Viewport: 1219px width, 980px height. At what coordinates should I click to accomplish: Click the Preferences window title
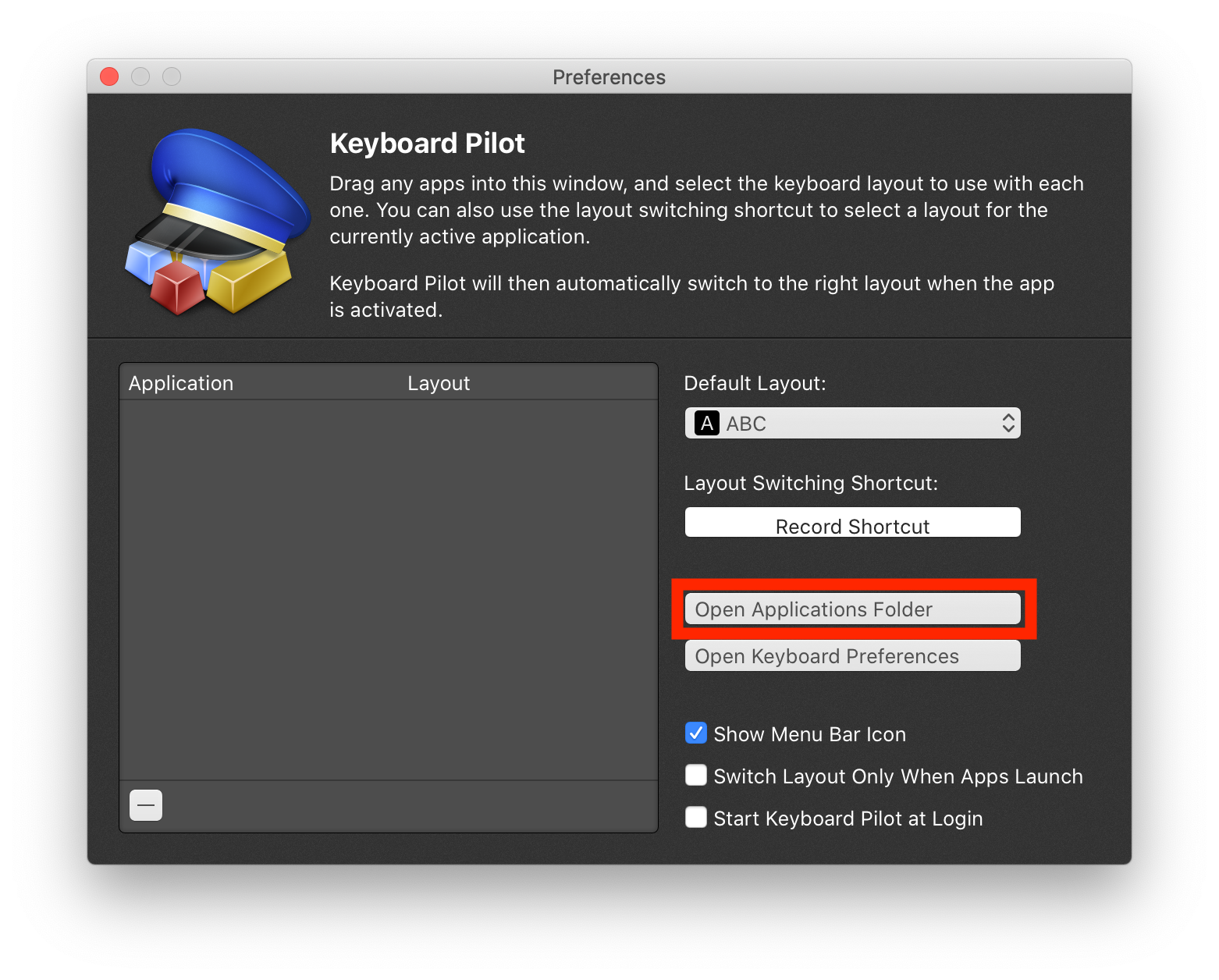click(x=609, y=77)
